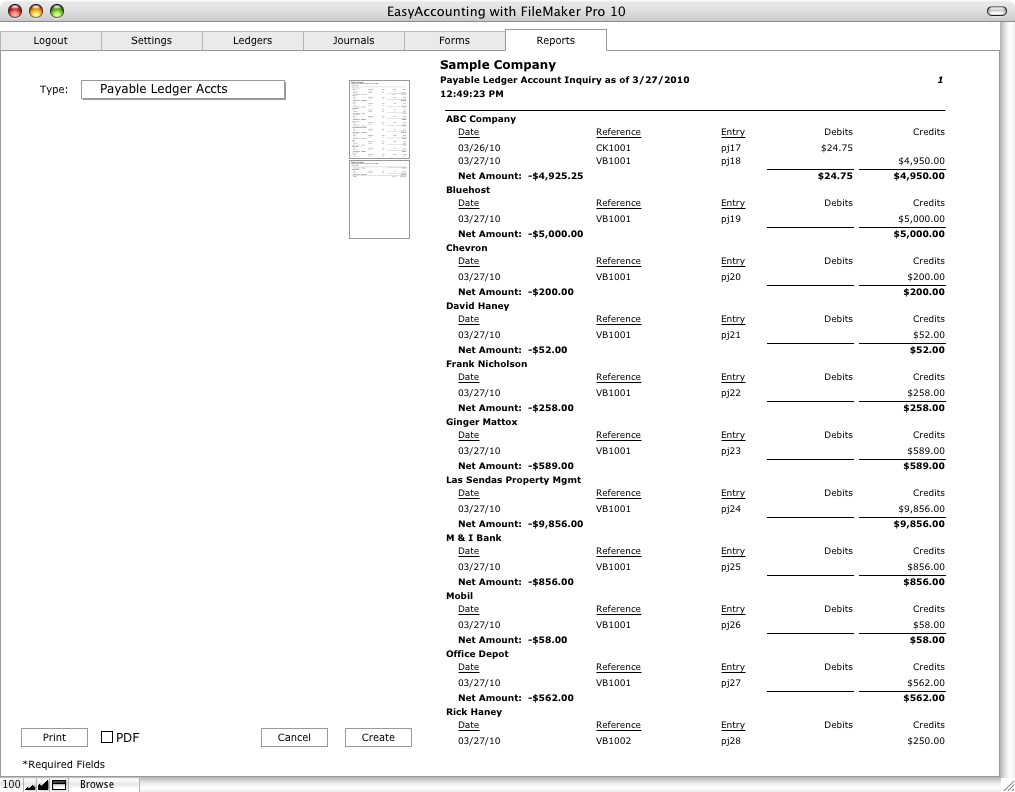Image resolution: width=1015 pixels, height=792 pixels.
Task: Click the 12:49:23 PM timestamp
Action: (471, 94)
